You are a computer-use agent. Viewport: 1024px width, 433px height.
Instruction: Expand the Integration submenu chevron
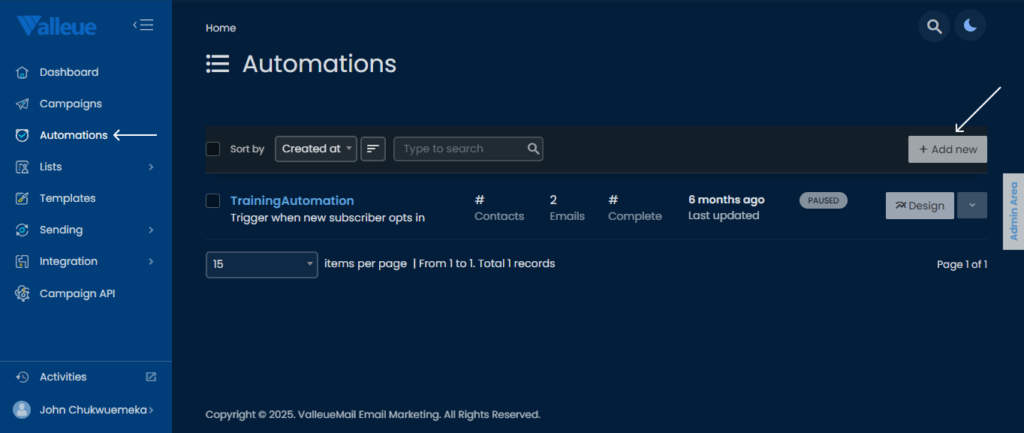tap(151, 262)
